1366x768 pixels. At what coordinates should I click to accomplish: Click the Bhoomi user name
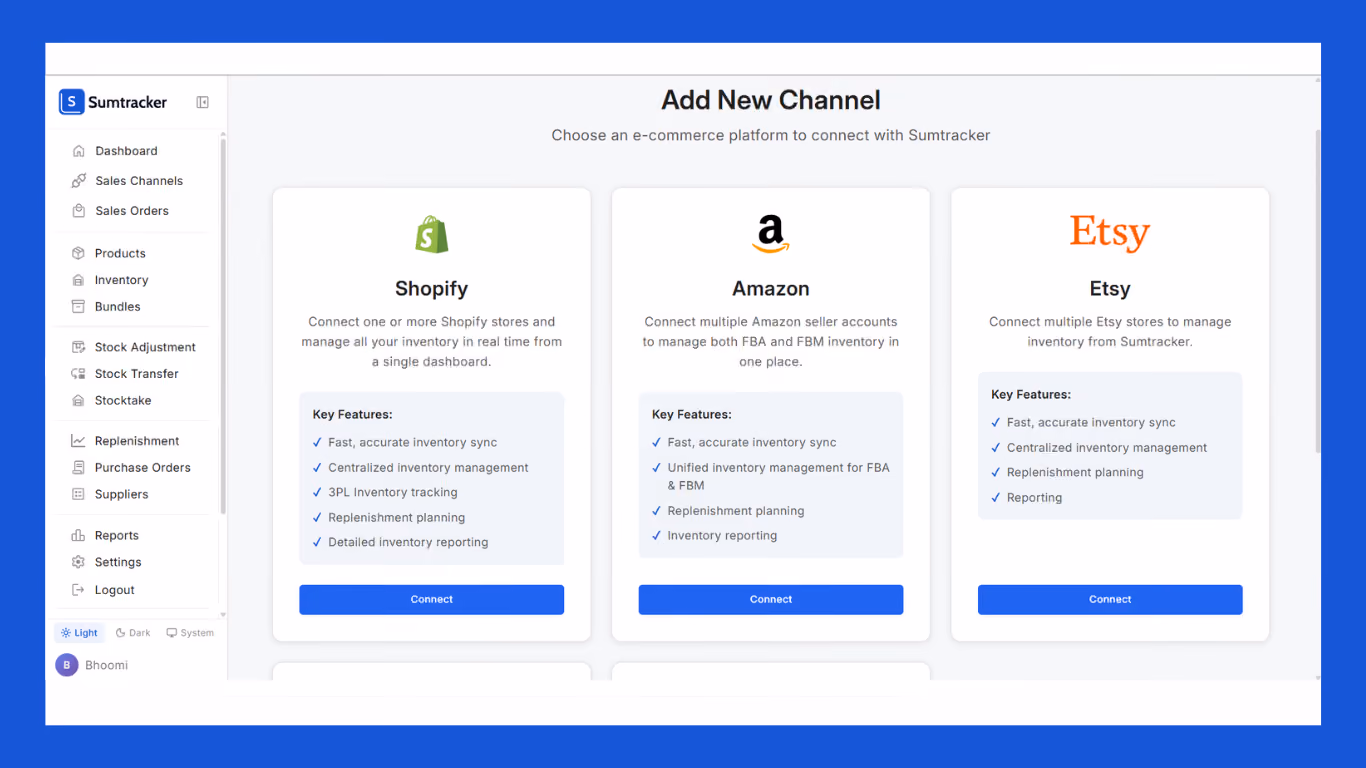tap(106, 665)
